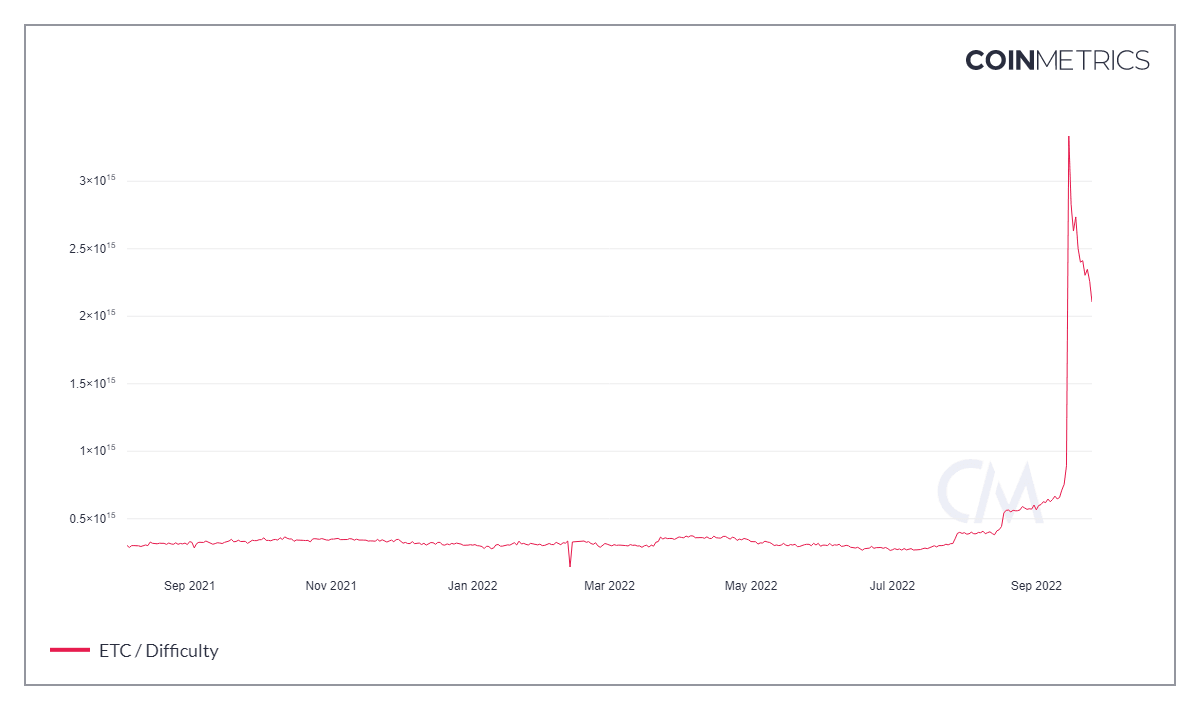This screenshot has width=1200, height=710.
Task: Click the Jul 2022 x-axis label
Action: click(x=891, y=586)
